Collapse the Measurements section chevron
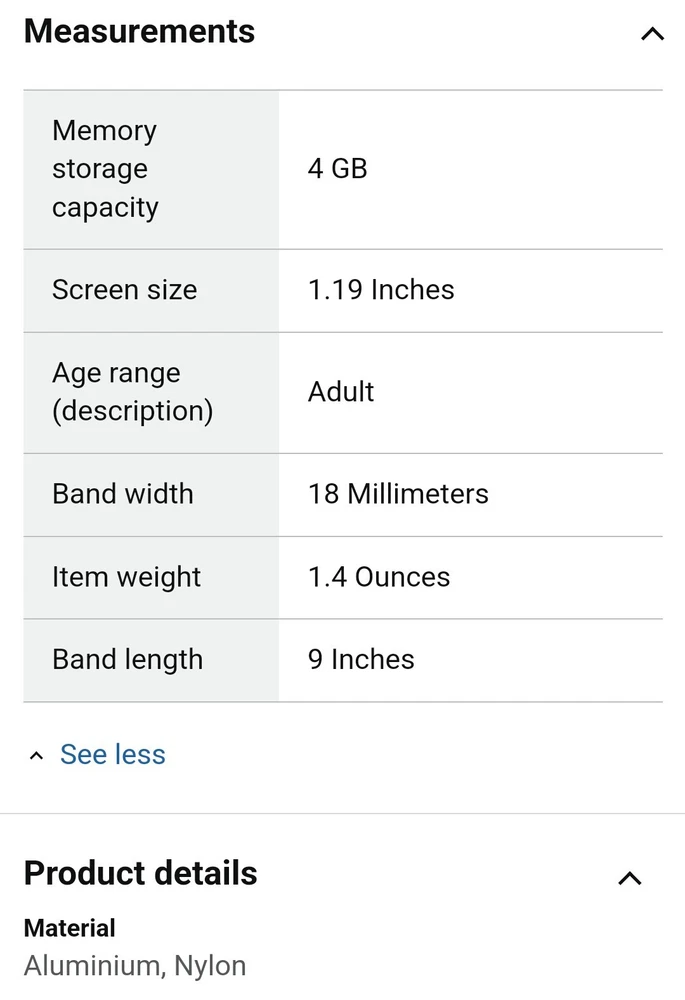 pos(651,34)
